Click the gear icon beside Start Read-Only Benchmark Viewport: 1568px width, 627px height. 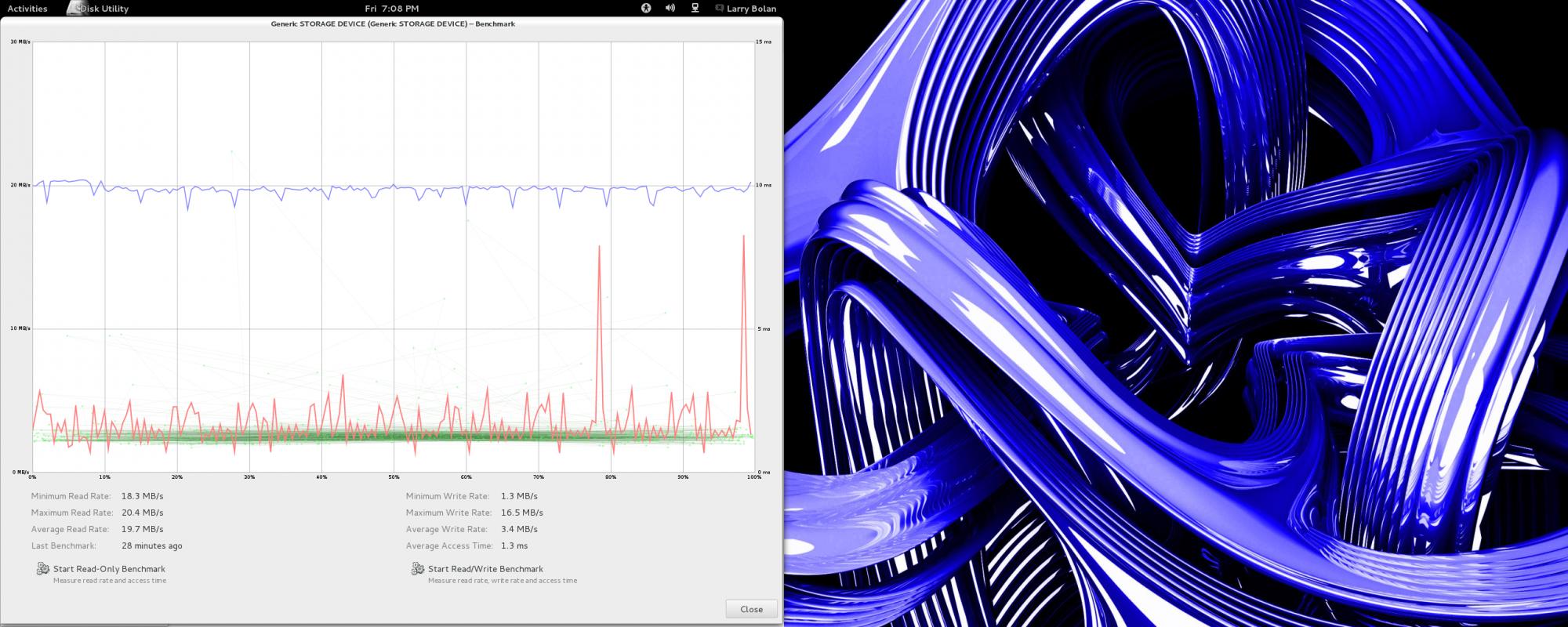43,569
